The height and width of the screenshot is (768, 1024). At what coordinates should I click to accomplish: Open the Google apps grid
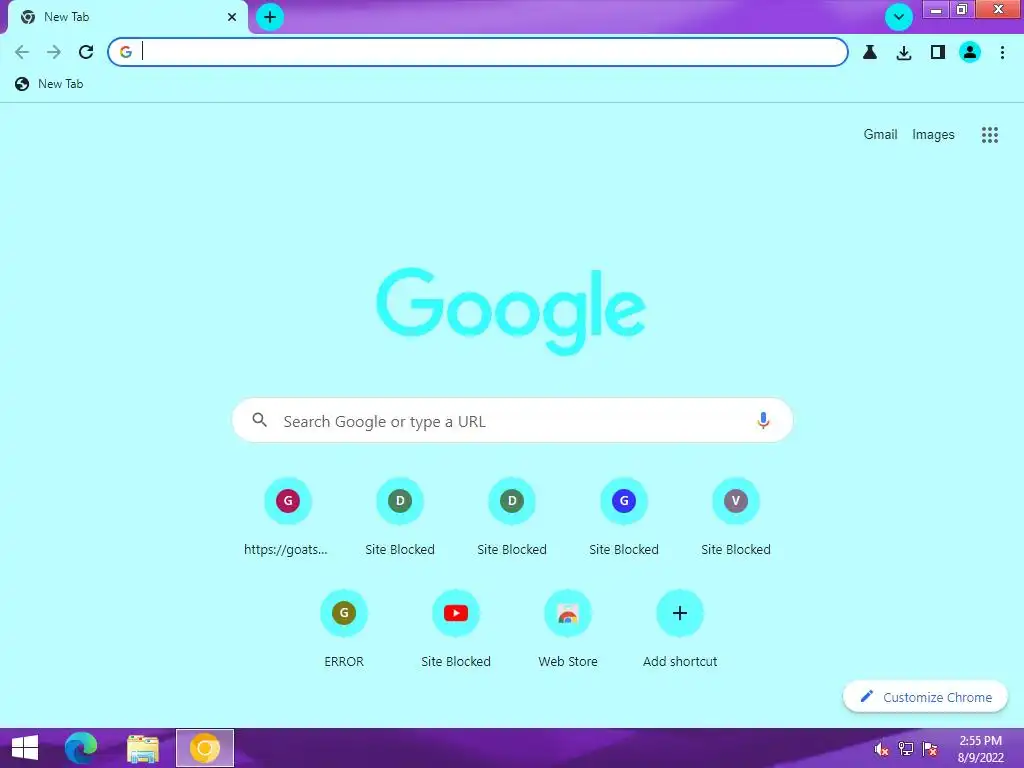pos(989,135)
